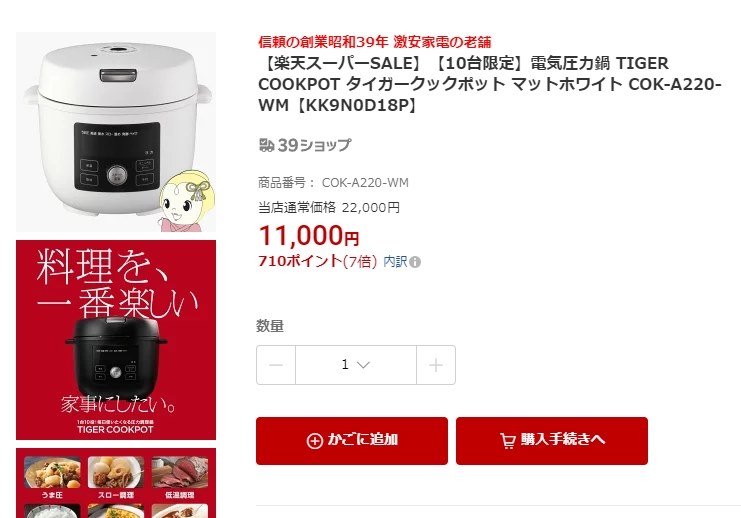
Task: Click the red 信頼の創業昭和39年 shop tagline
Action: pos(375,42)
